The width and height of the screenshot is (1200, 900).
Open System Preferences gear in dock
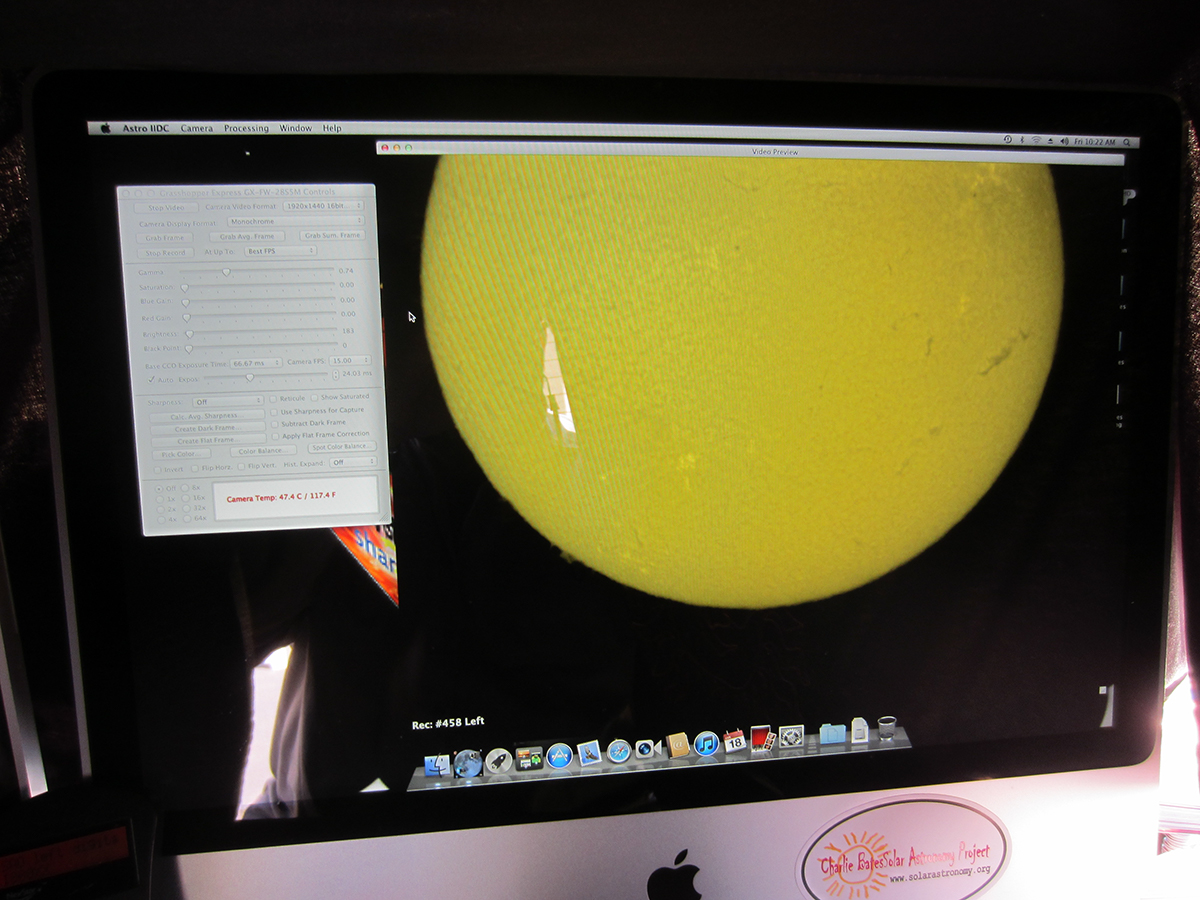791,735
